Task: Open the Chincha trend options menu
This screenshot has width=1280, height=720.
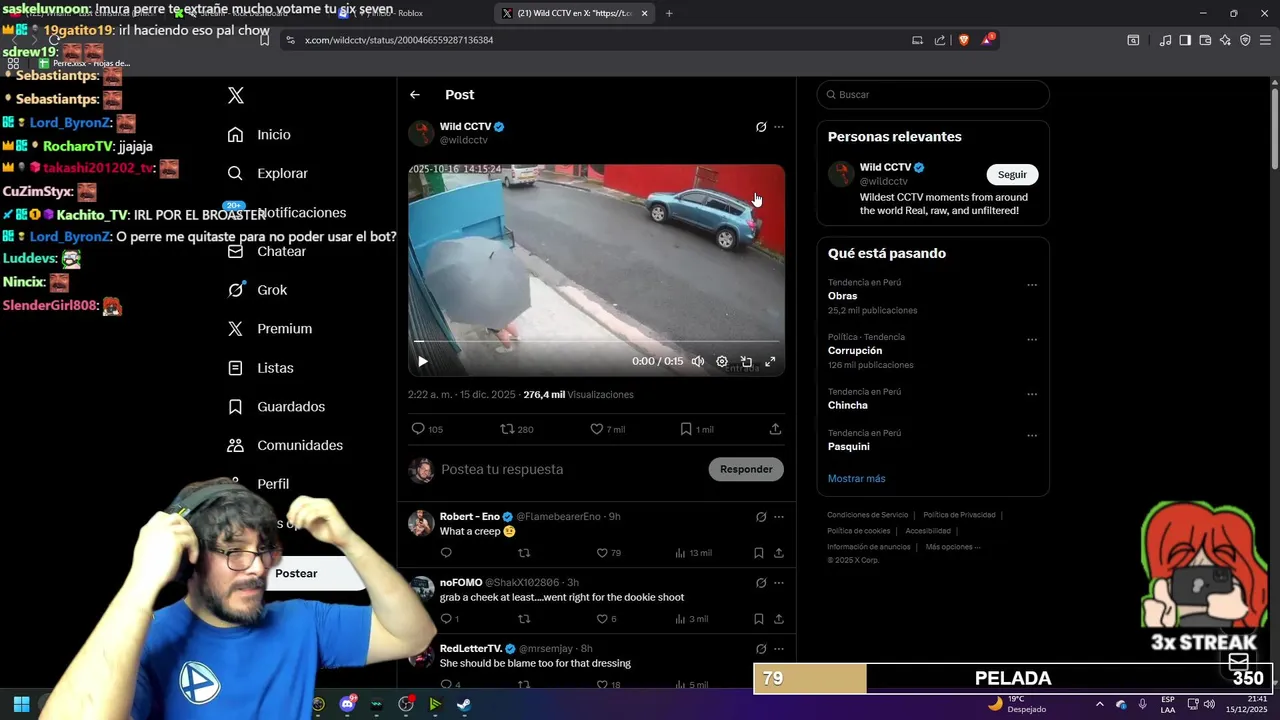Action: coord(1032,394)
